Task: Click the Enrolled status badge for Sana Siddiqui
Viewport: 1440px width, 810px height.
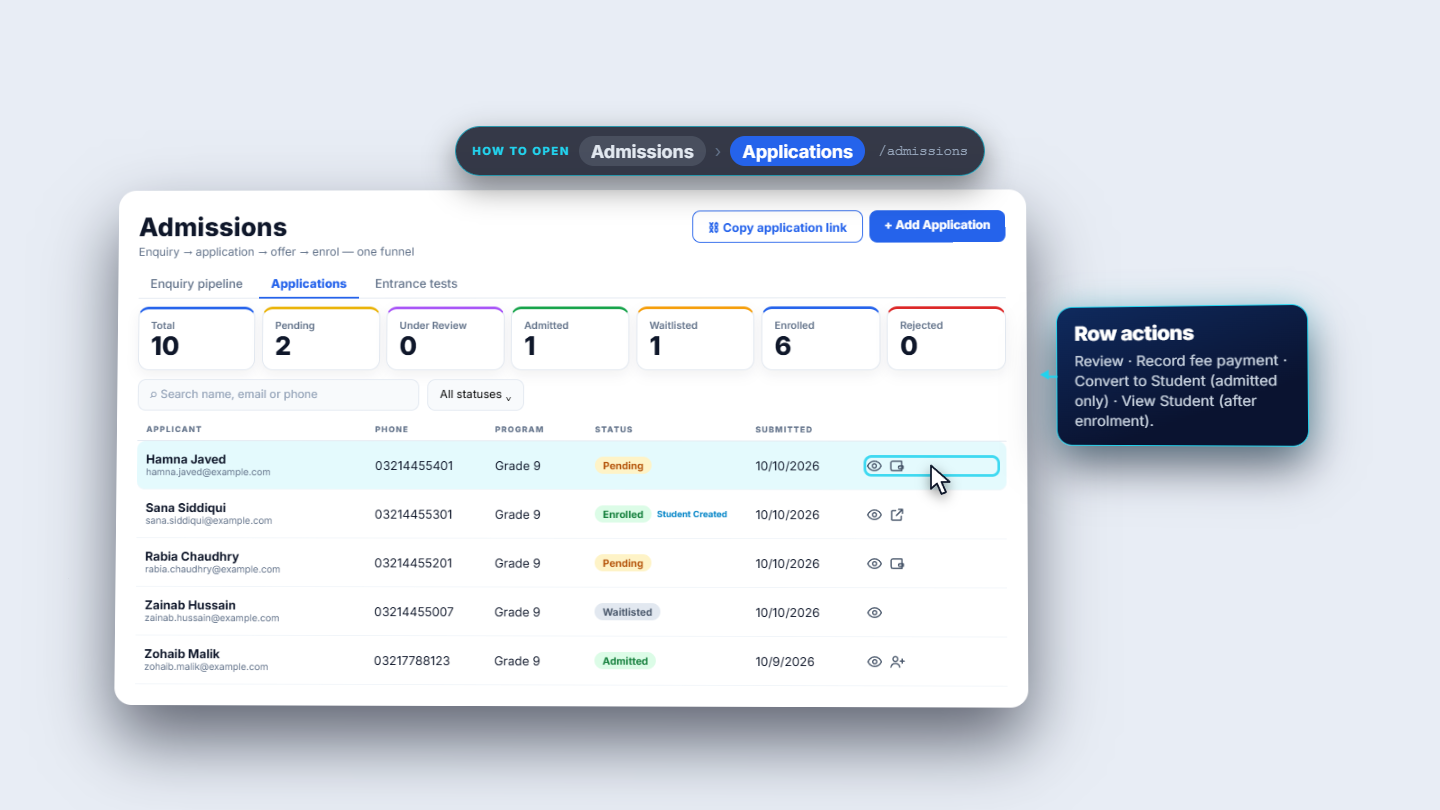Action: pyautogui.click(x=623, y=515)
